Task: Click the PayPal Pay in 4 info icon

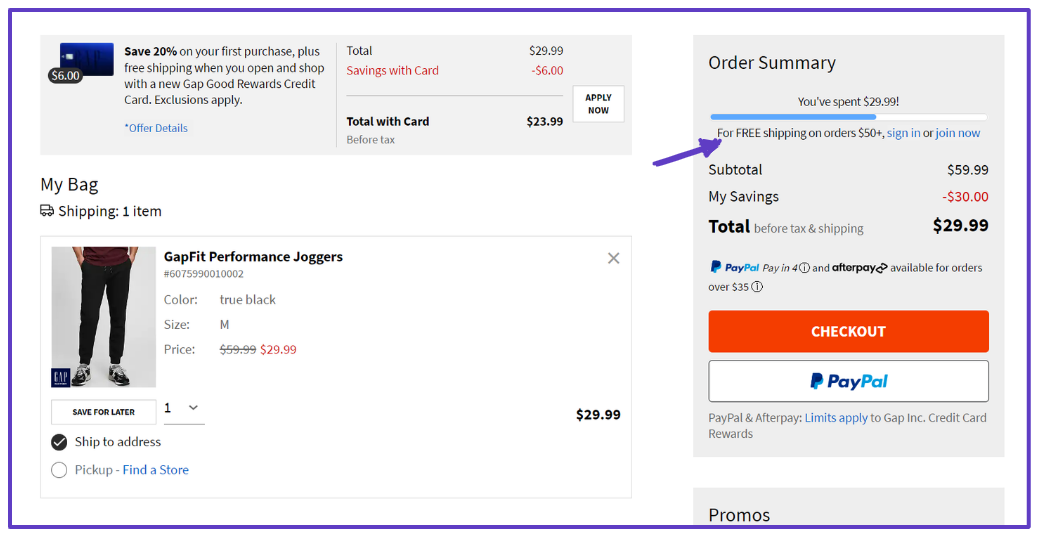Action: (805, 268)
